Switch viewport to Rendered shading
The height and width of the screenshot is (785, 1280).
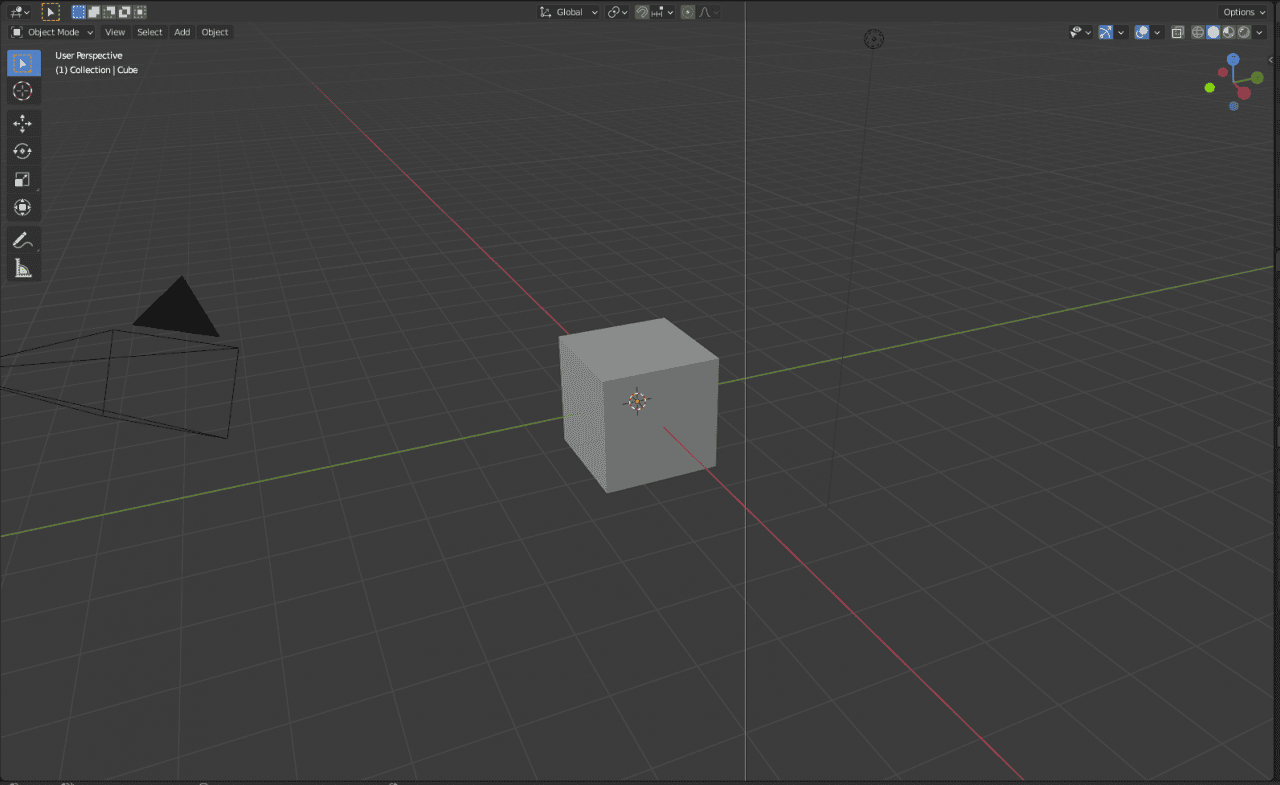point(1243,32)
